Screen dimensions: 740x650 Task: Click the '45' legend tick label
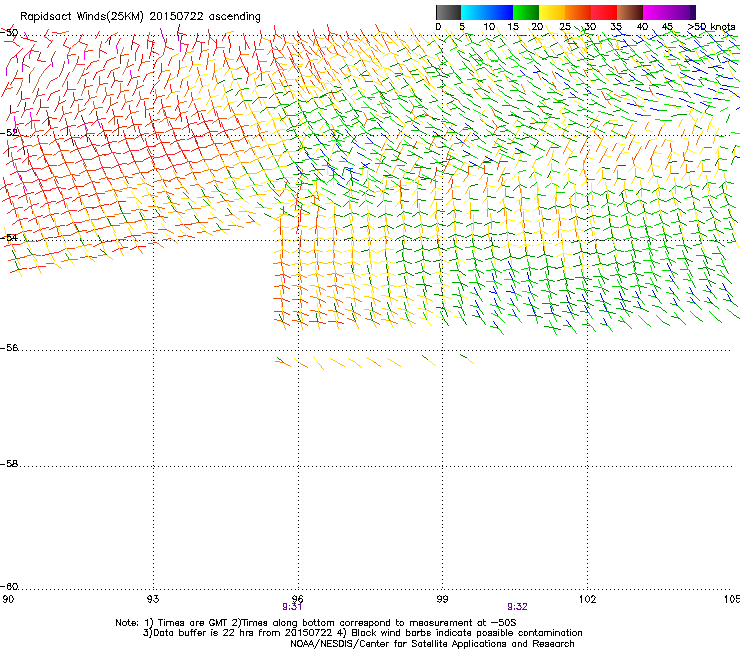667,27
